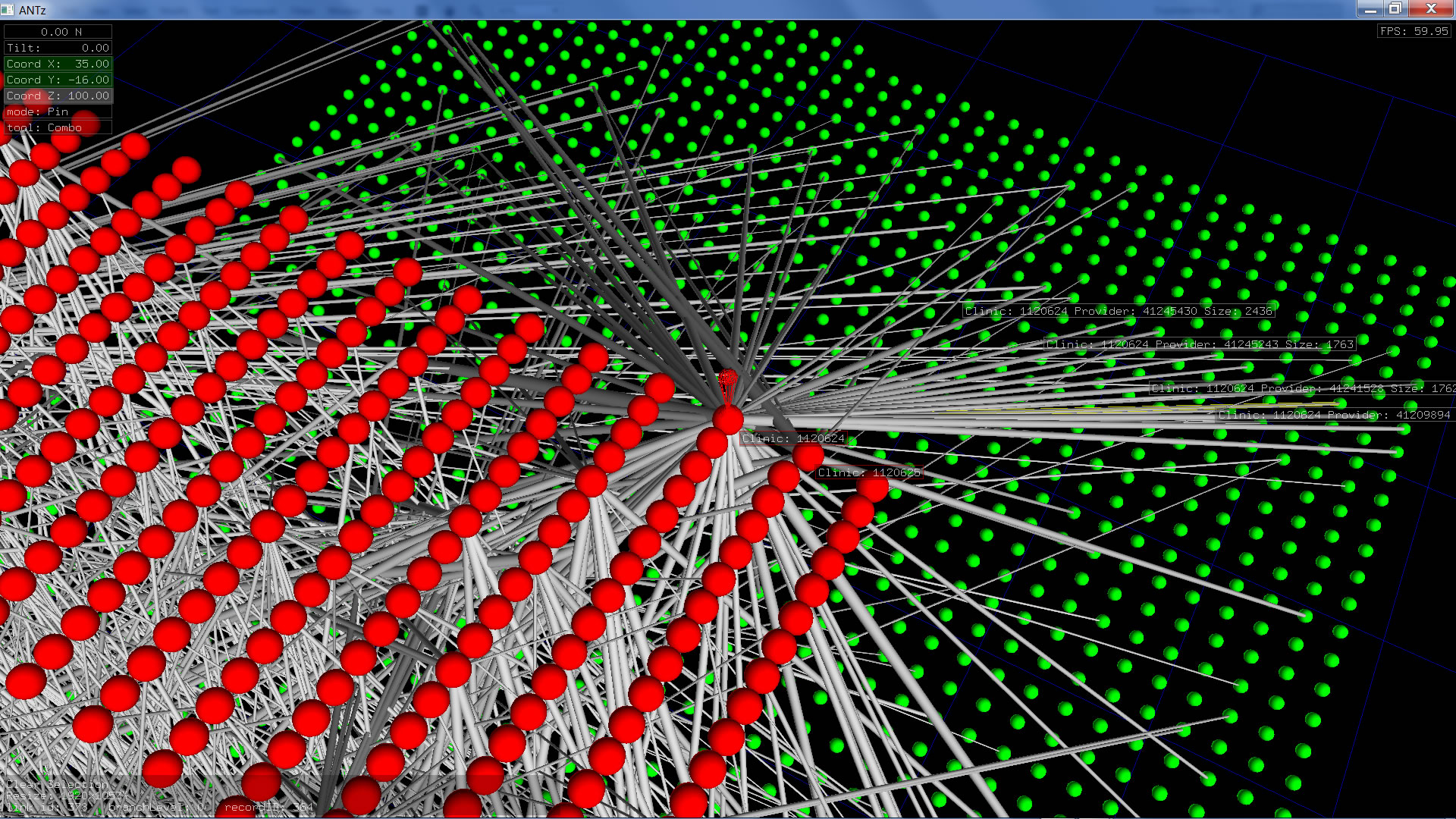The height and width of the screenshot is (819, 1456).
Task: Click the highlighted Coord Z field
Action: [58, 96]
